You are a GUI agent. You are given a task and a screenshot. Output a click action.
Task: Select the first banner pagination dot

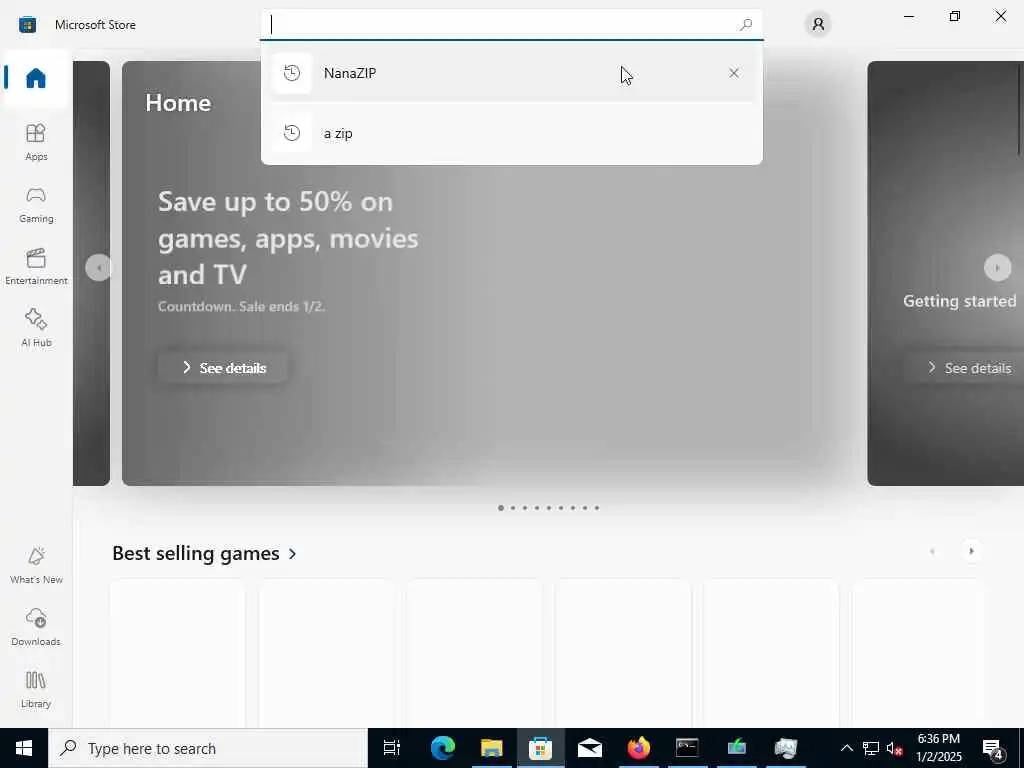pos(501,508)
